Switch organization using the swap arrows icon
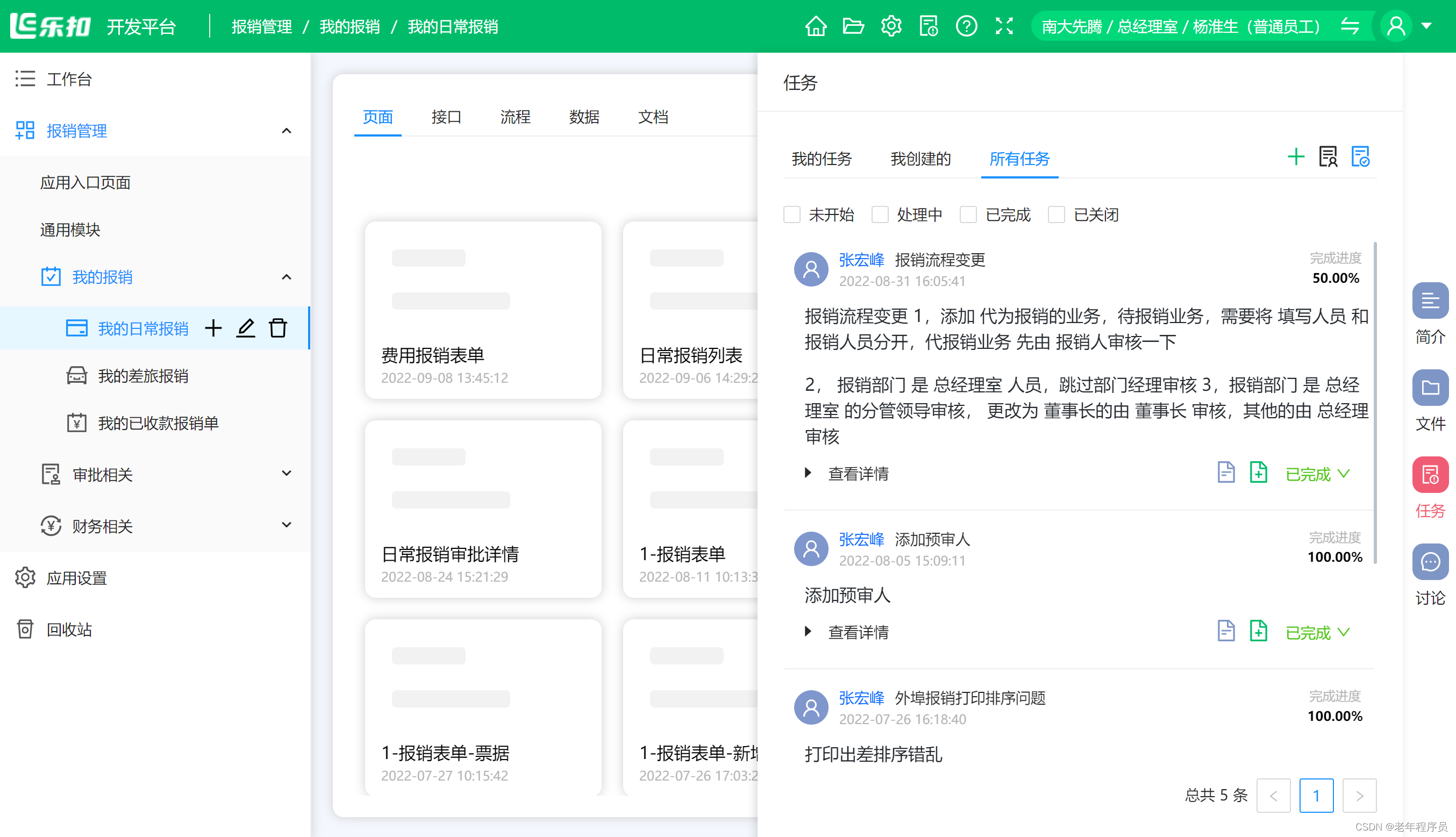Image resolution: width=1456 pixels, height=837 pixels. 1350,26
